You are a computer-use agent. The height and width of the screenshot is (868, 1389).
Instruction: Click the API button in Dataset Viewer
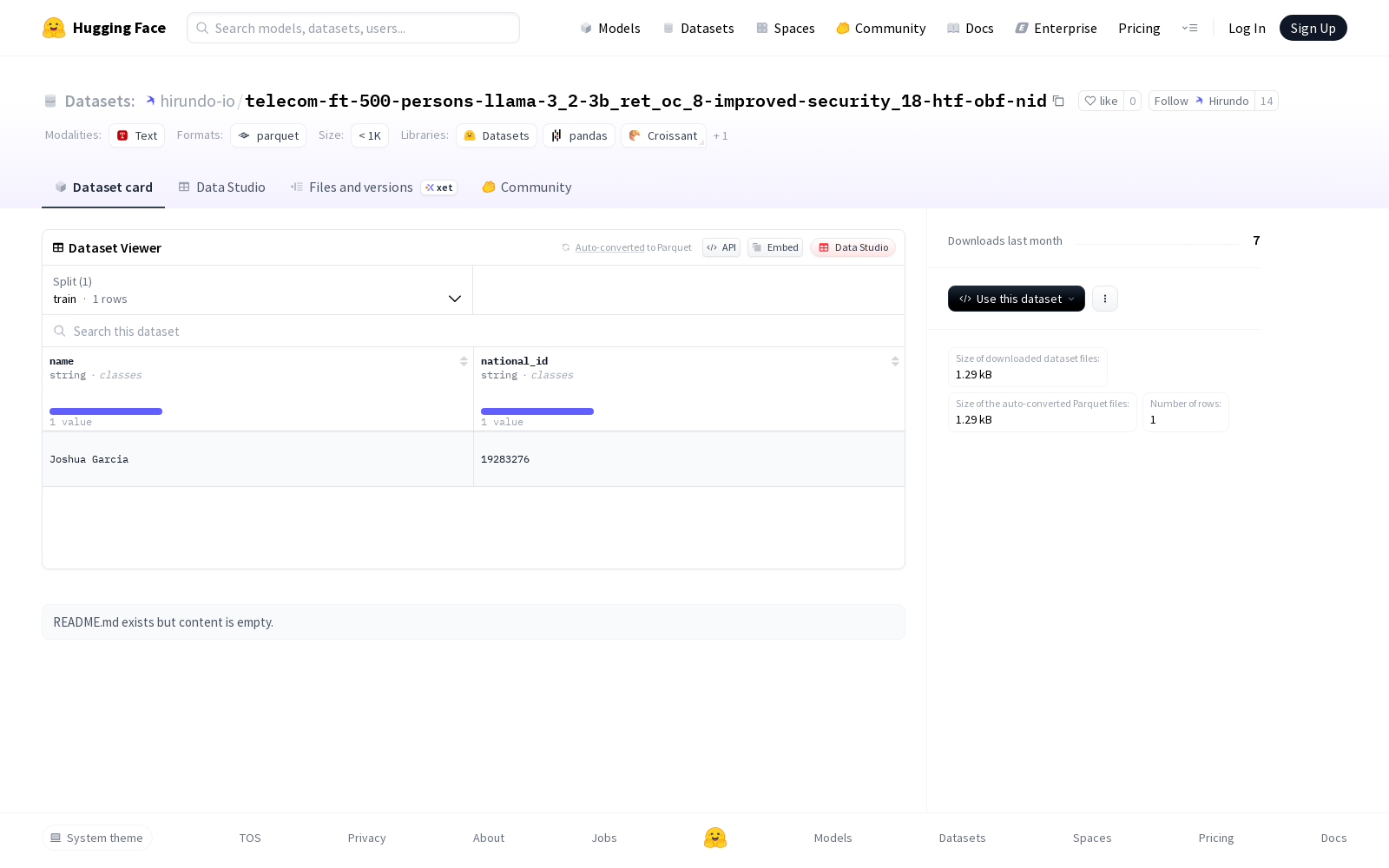(x=721, y=247)
